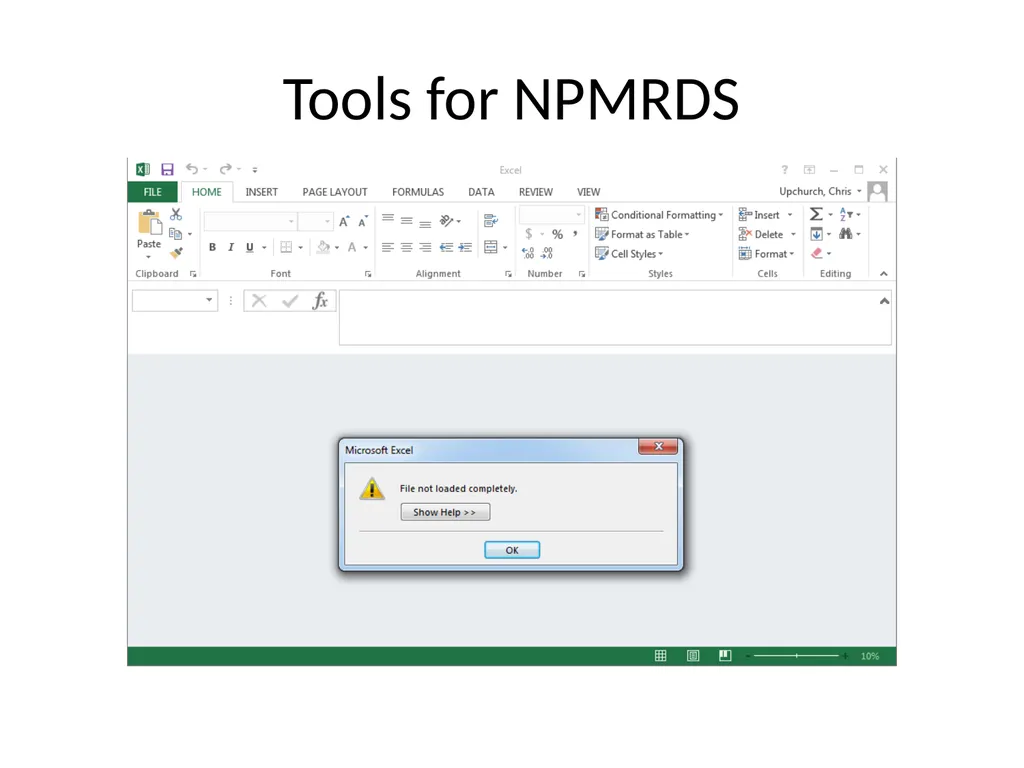Screen dimensions: 1024x768
Task: Click Merge & Center icon
Action: coord(491,248)
